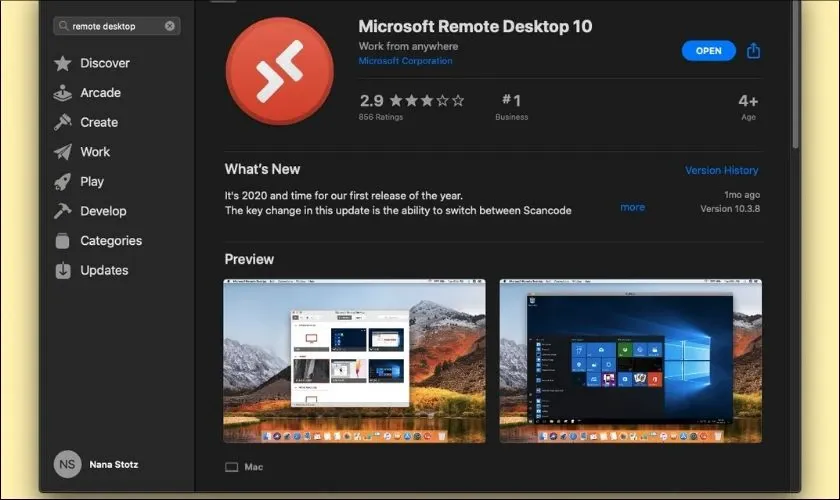The height and width of the screenshot is (500, 840).
Task: Open first preview screenshot of connection list
Action: pyautogui.click(x=355, y=361)
